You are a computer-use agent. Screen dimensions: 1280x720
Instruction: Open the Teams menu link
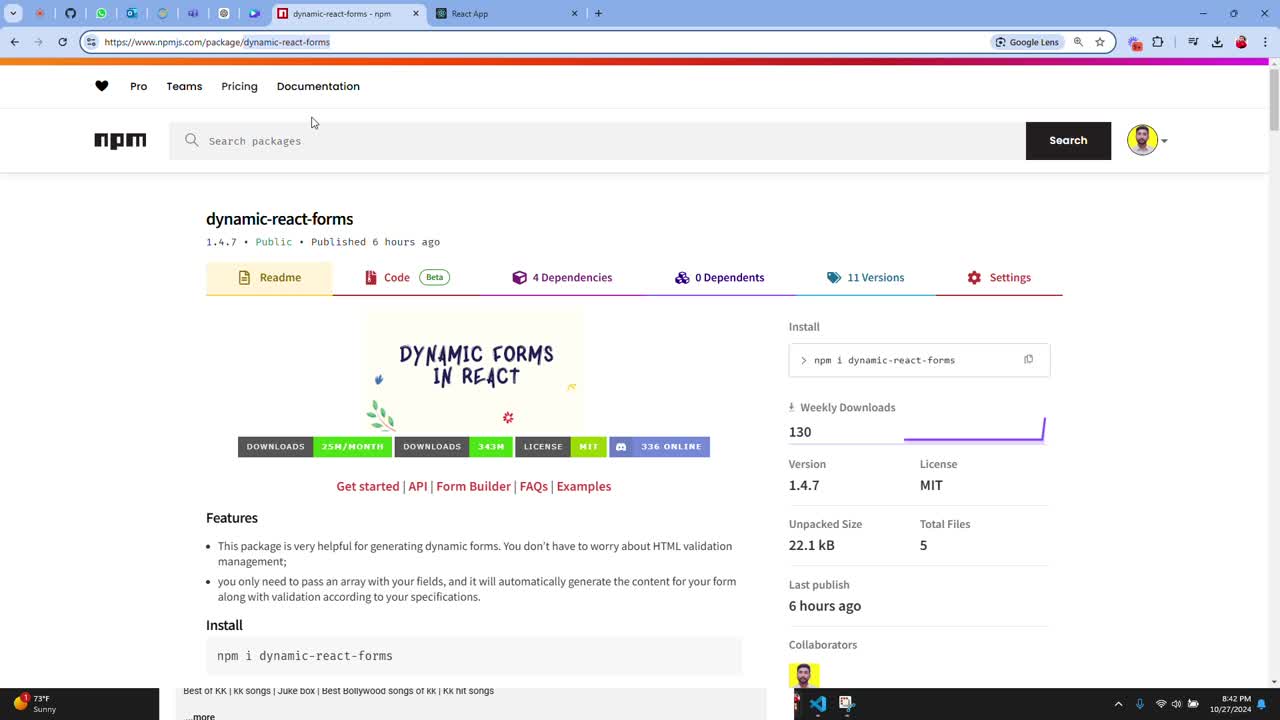coord(184,86)
